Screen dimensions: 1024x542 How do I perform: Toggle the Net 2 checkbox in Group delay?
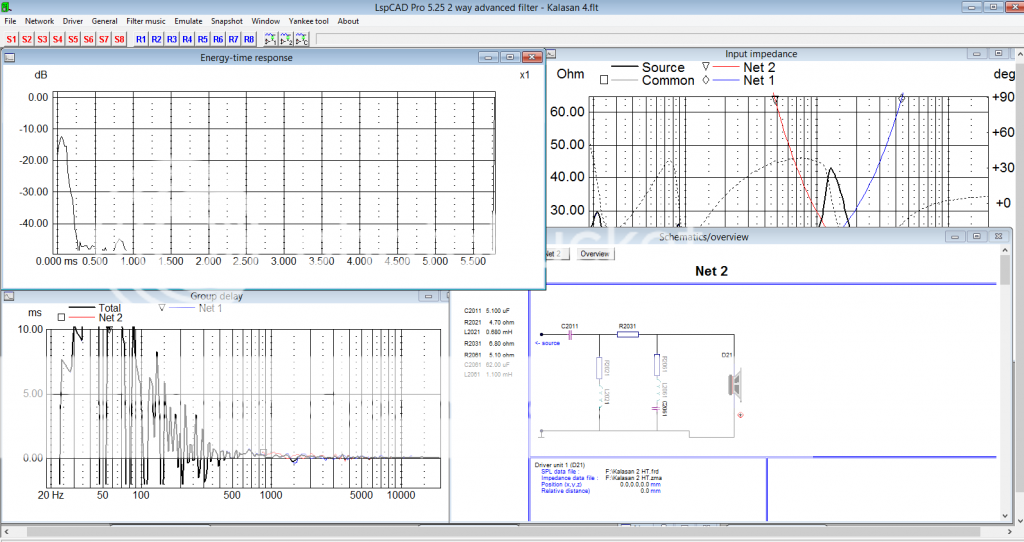(61, 317)
